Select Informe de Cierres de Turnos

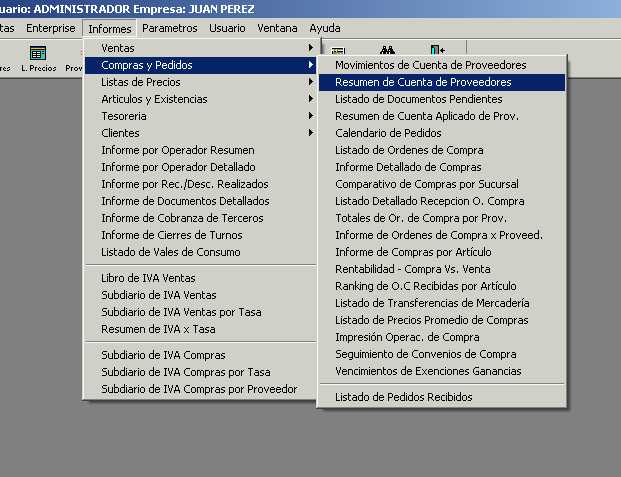(x=200, y=235)
